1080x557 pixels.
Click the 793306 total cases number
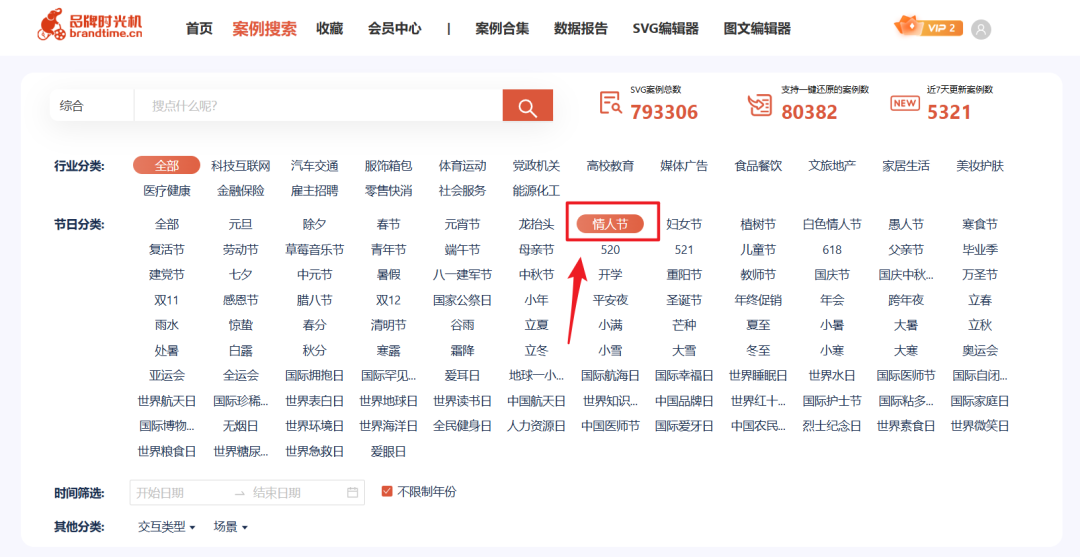point(664,112)
